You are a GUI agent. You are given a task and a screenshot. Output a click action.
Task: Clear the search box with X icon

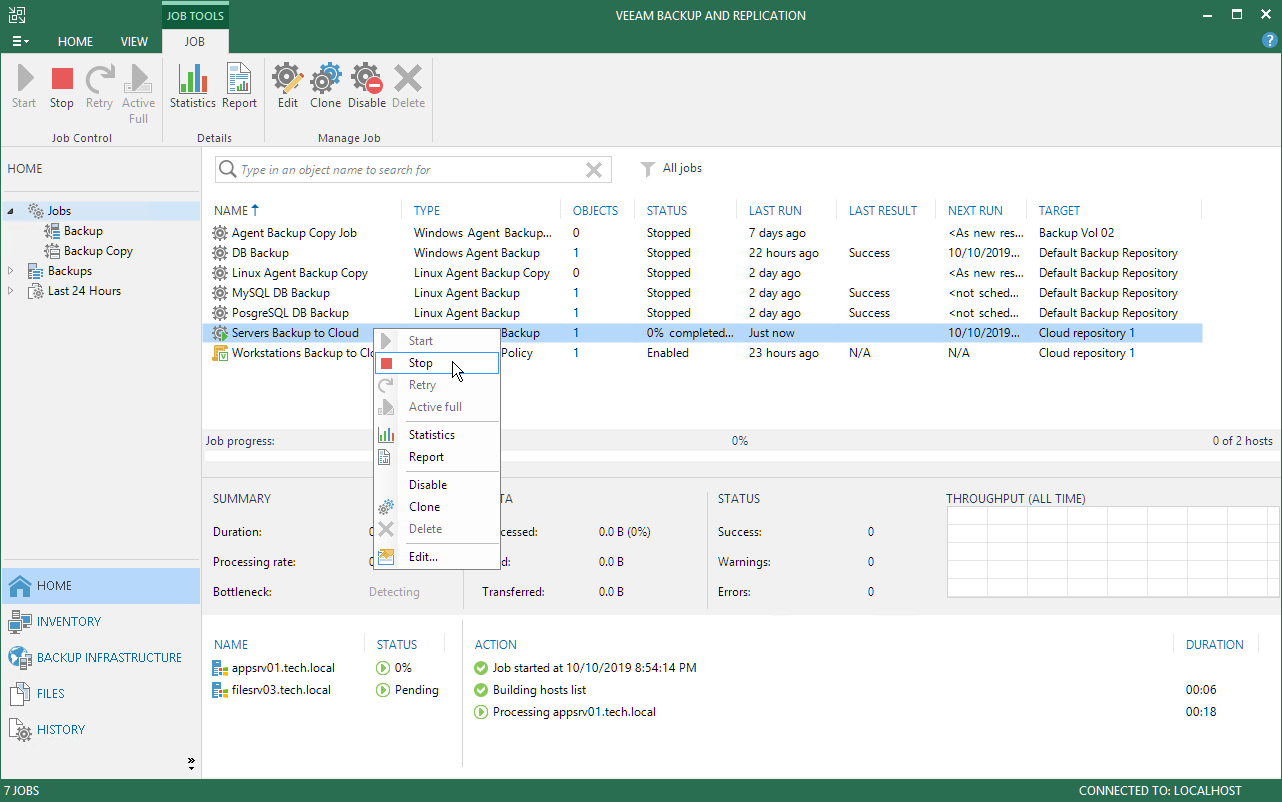point(594,170)
